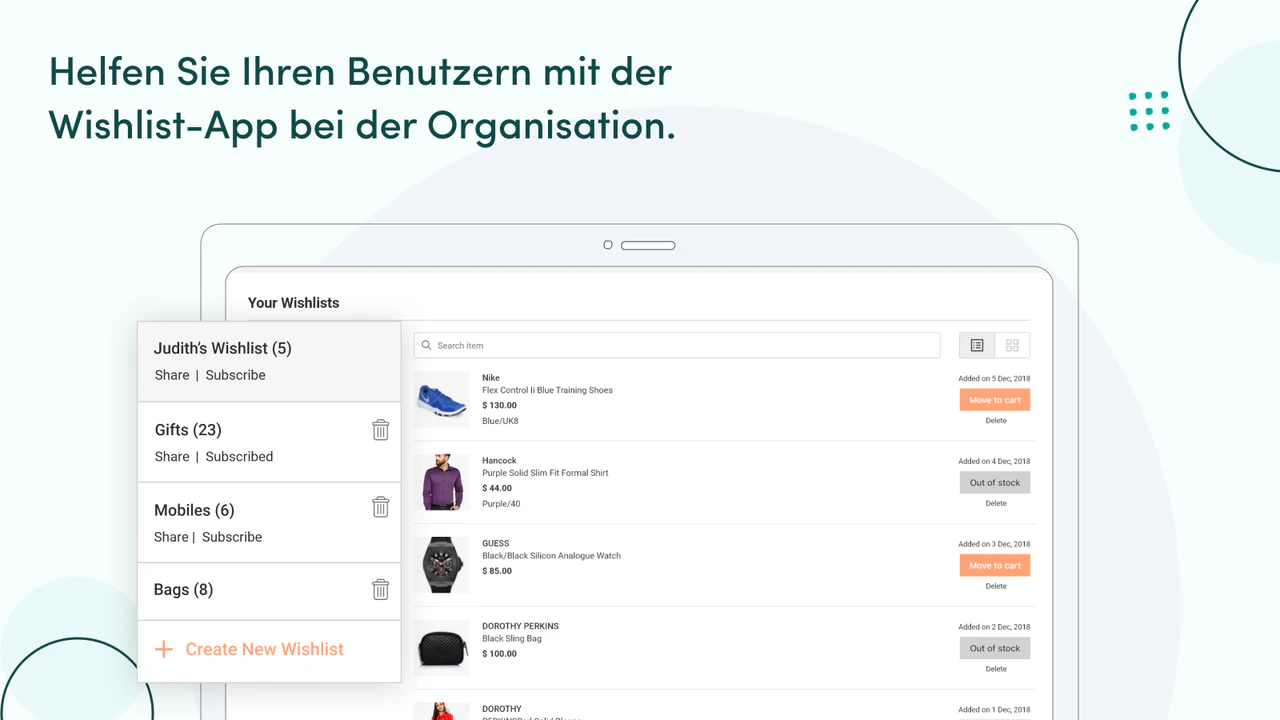Open the Hancock purple shirt thumbnail
The height and width of the screenshot is (720, 1280).
tap(441, 482)
